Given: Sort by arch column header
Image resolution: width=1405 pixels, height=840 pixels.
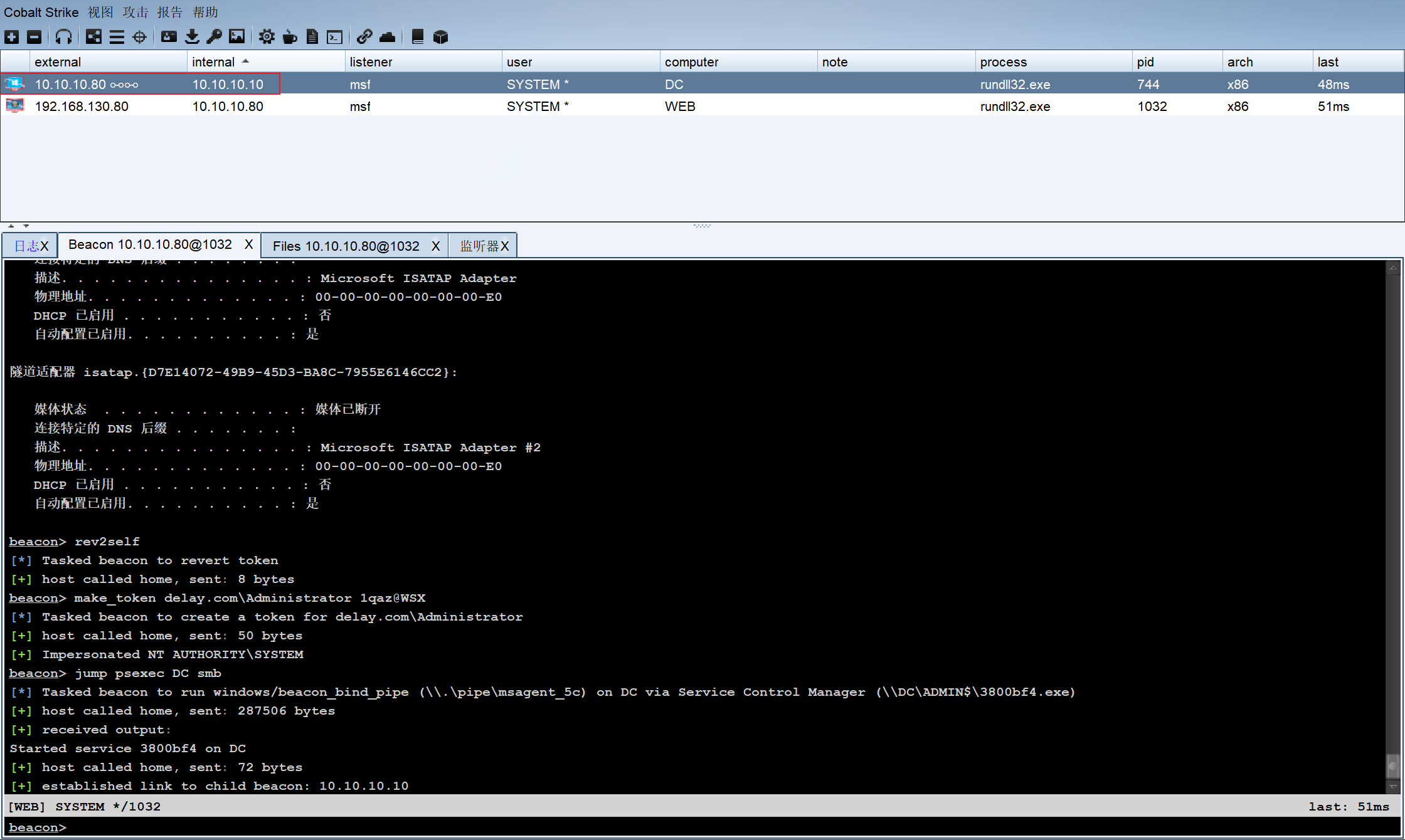Looking at the screenshot, I should 1268,61.
